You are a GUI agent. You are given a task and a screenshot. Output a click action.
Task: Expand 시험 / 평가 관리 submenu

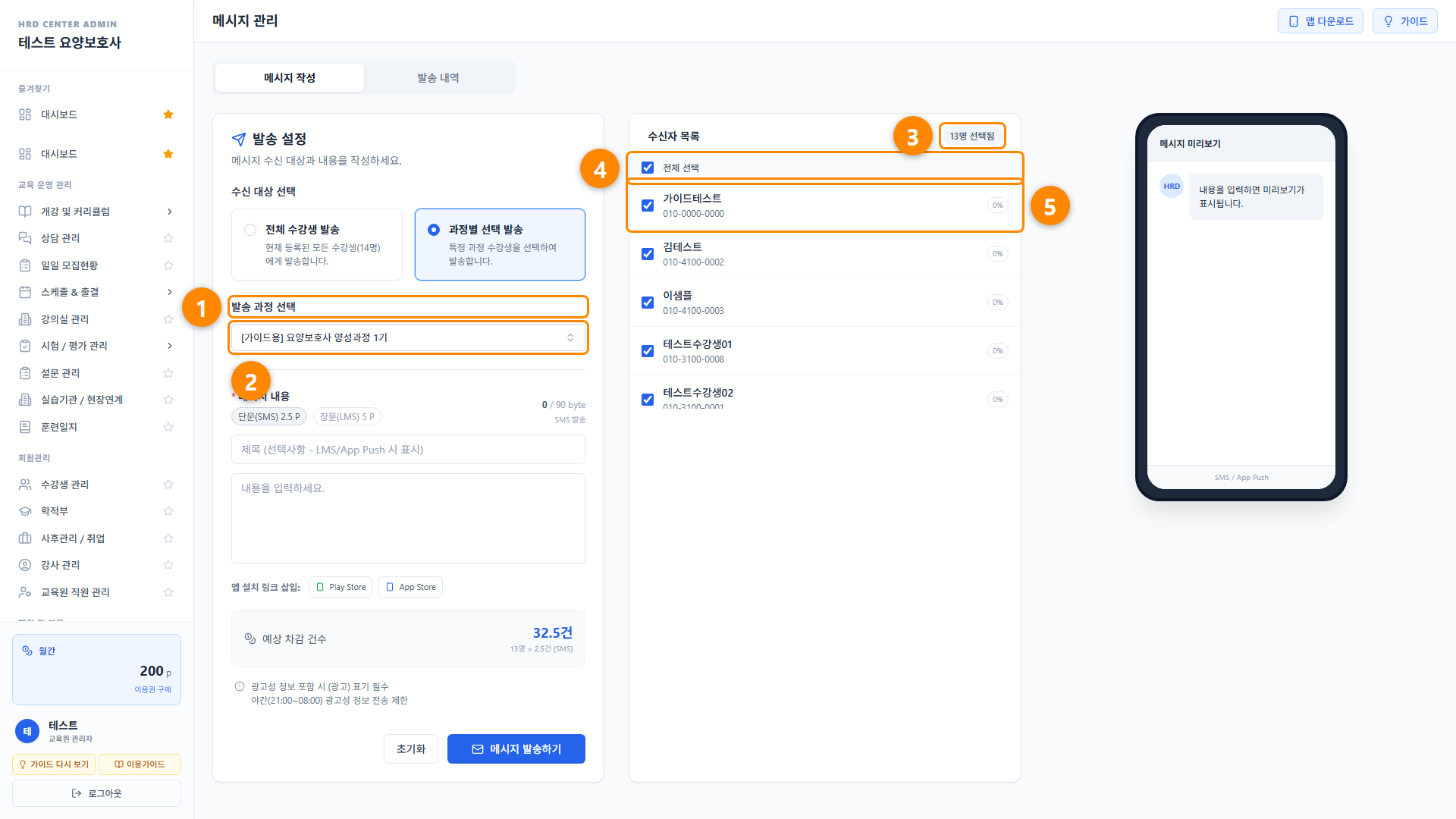[x=170, y=346]
